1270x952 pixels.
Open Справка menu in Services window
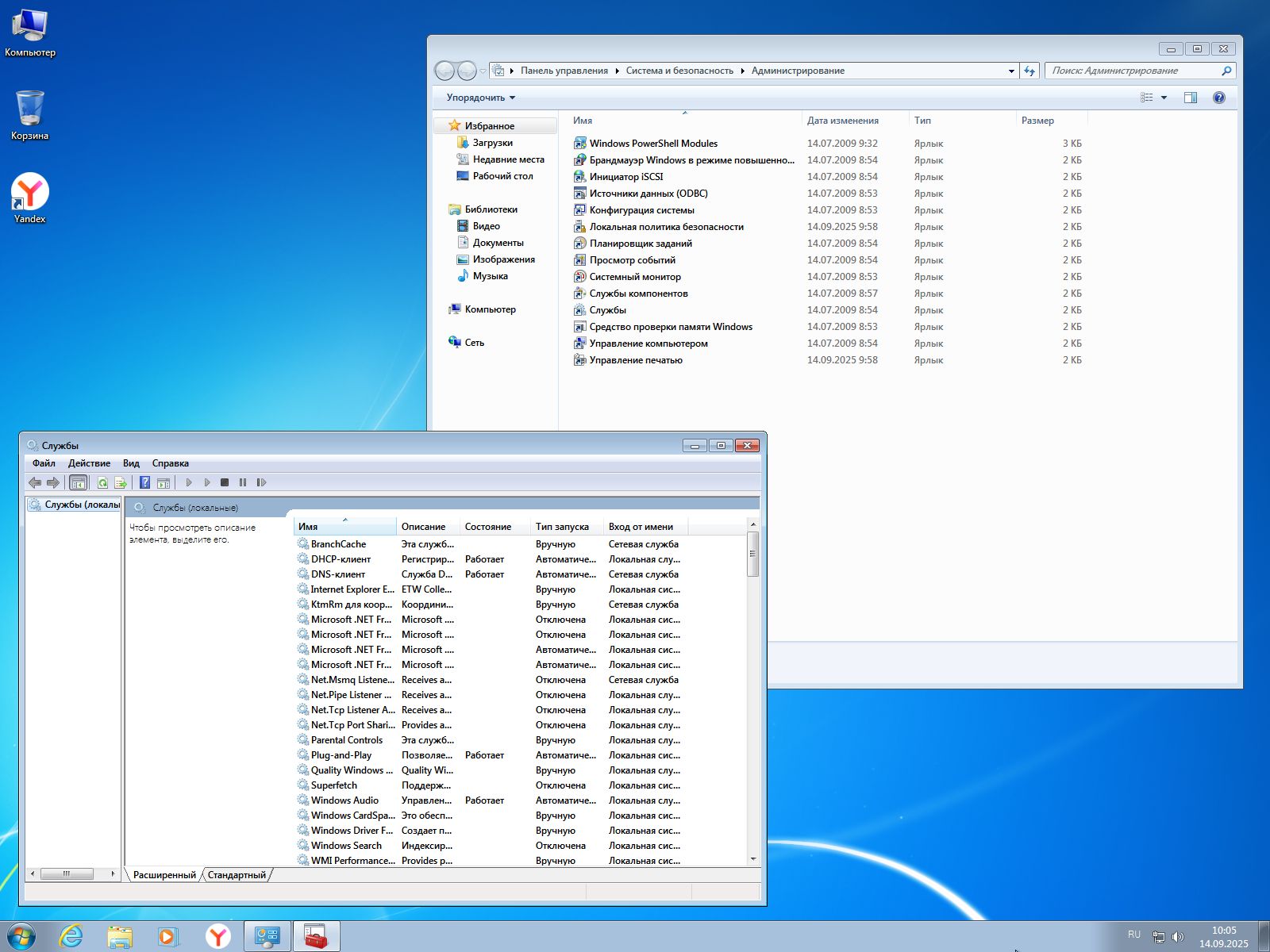click(171, 463)
